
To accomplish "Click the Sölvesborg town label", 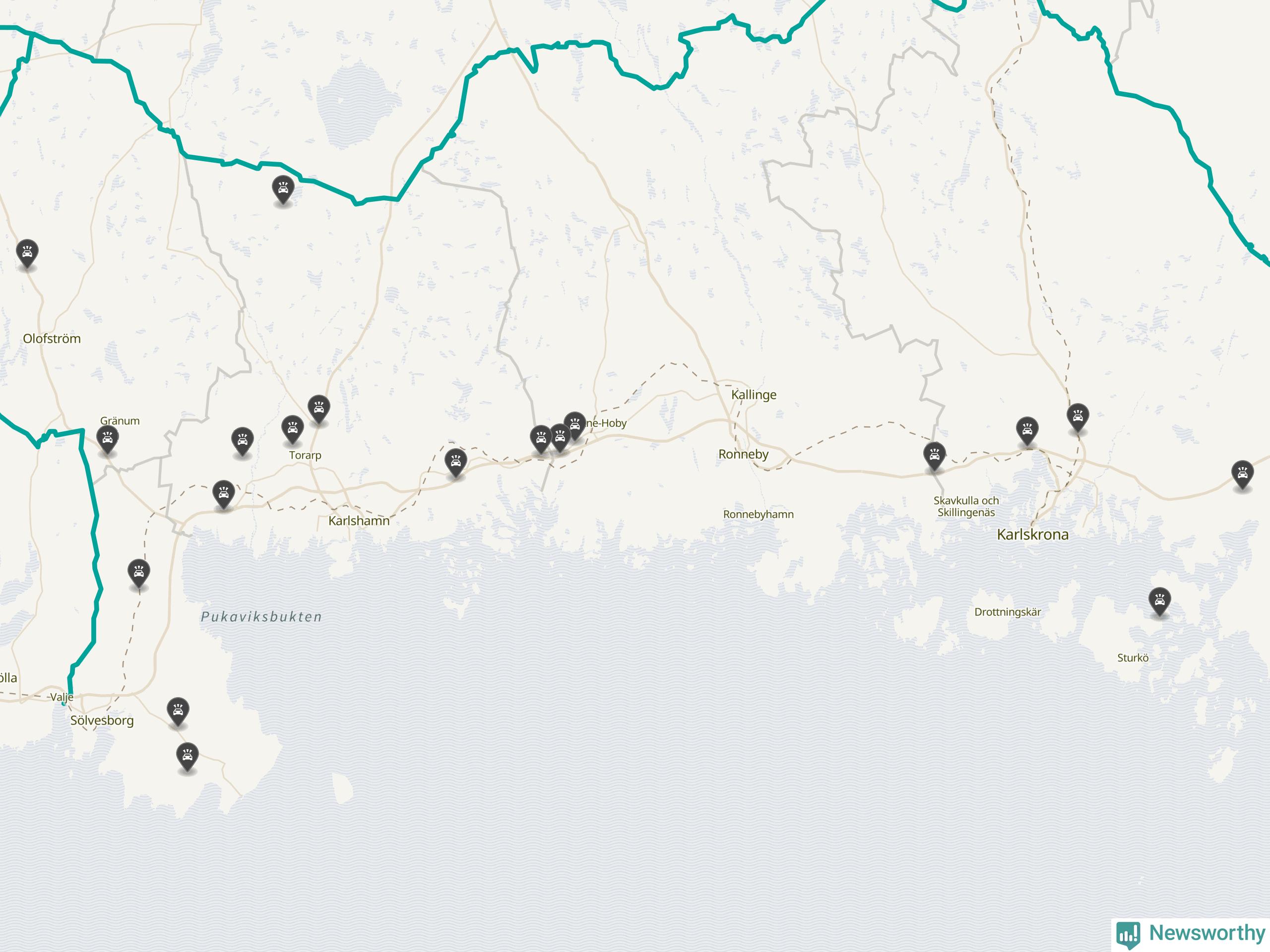I will pyautogui.click(x=102, y=721).
